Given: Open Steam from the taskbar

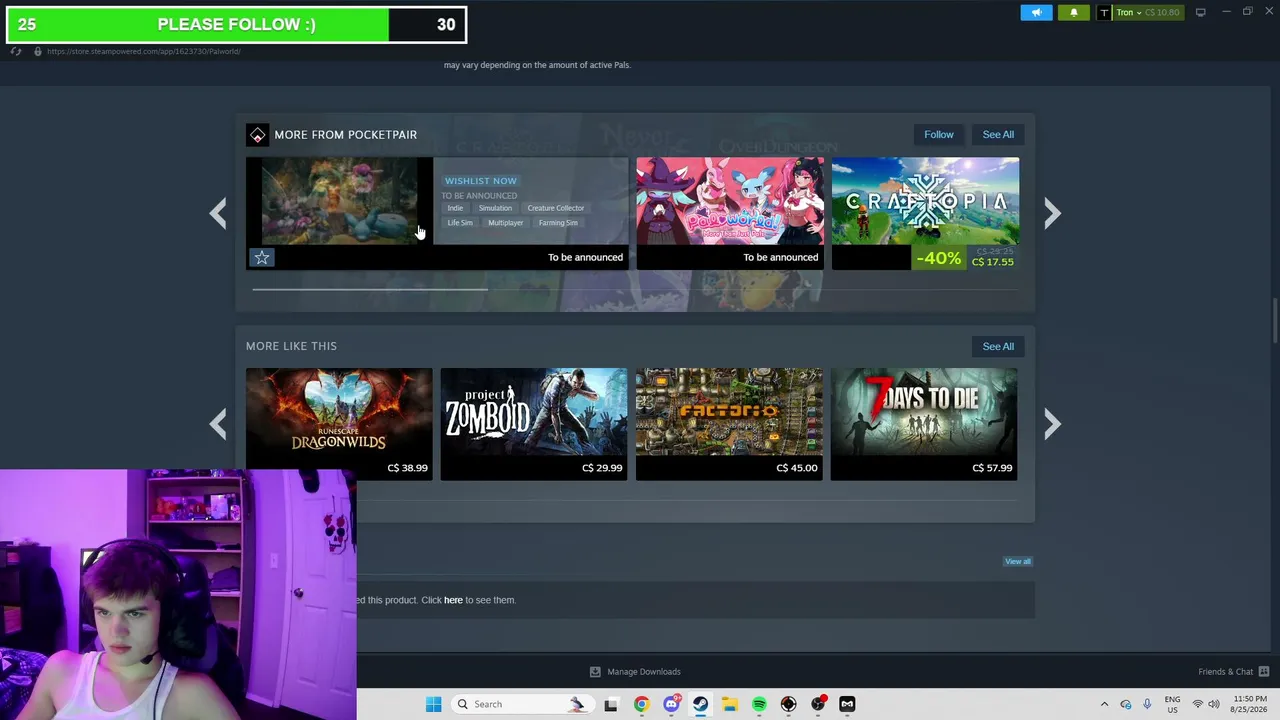Looking at the screenshot, I should tap(700, 704).
